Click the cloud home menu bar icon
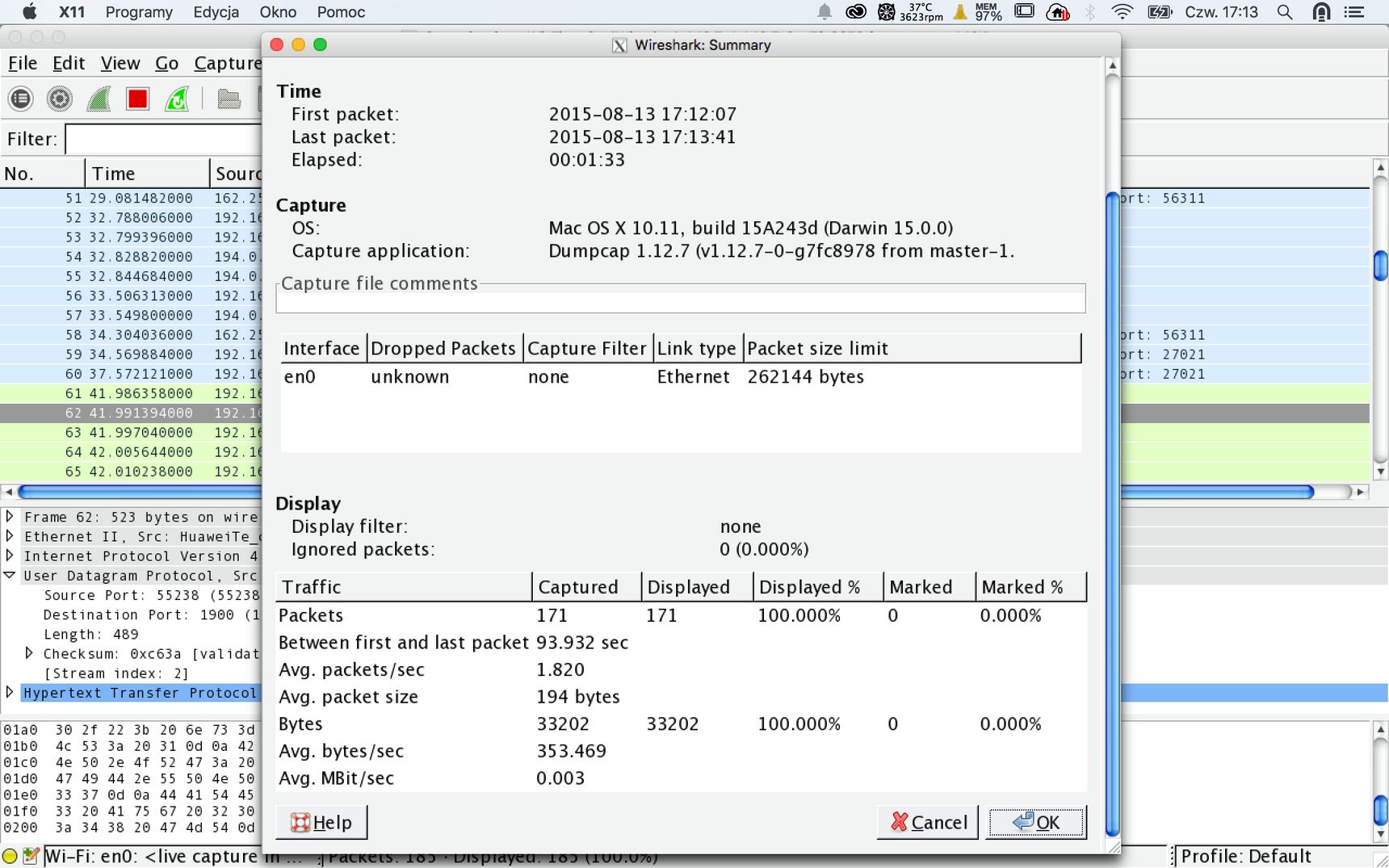 click(x=1058, y=11)
